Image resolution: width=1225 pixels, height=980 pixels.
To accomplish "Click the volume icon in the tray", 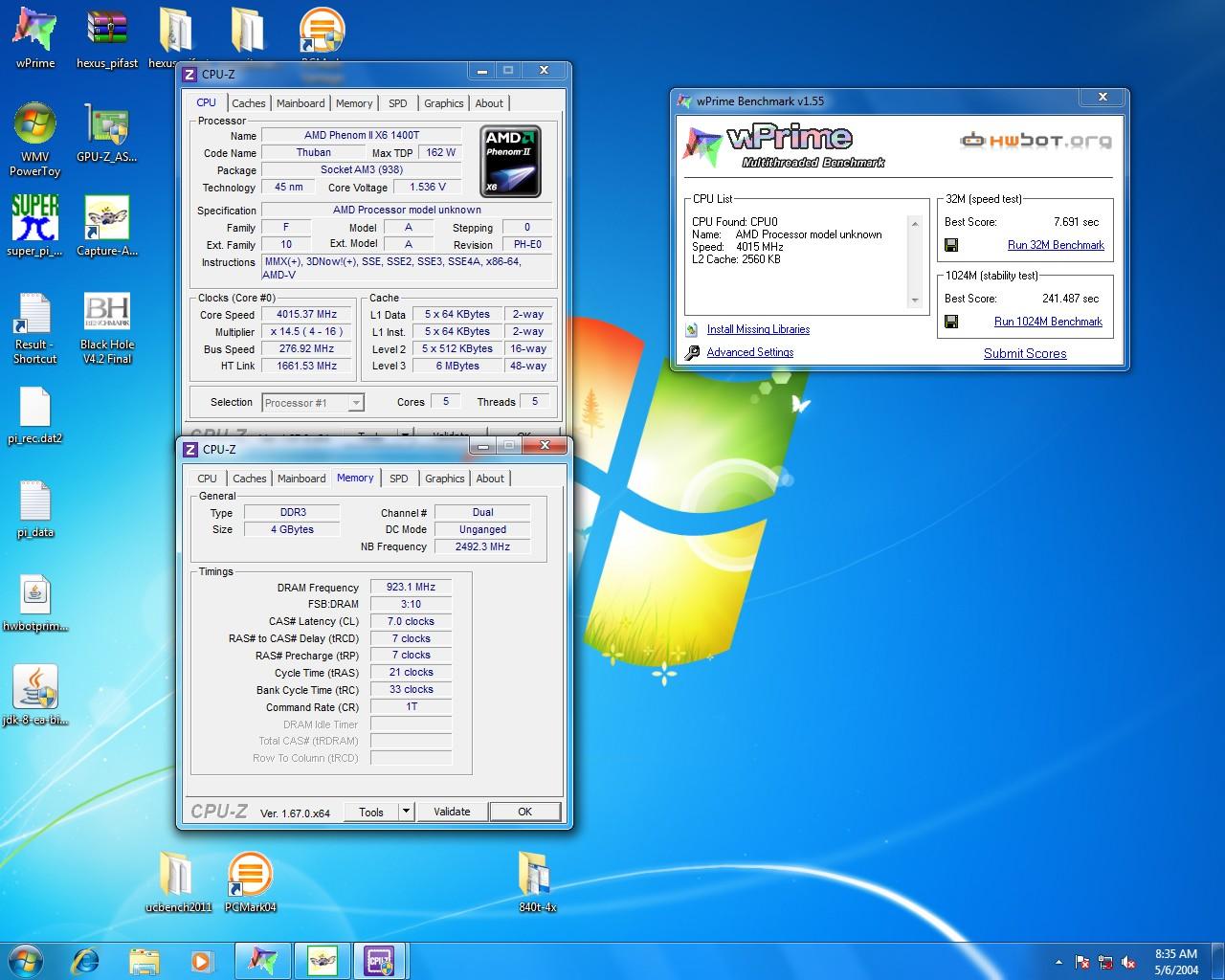I will (1129, 962).
